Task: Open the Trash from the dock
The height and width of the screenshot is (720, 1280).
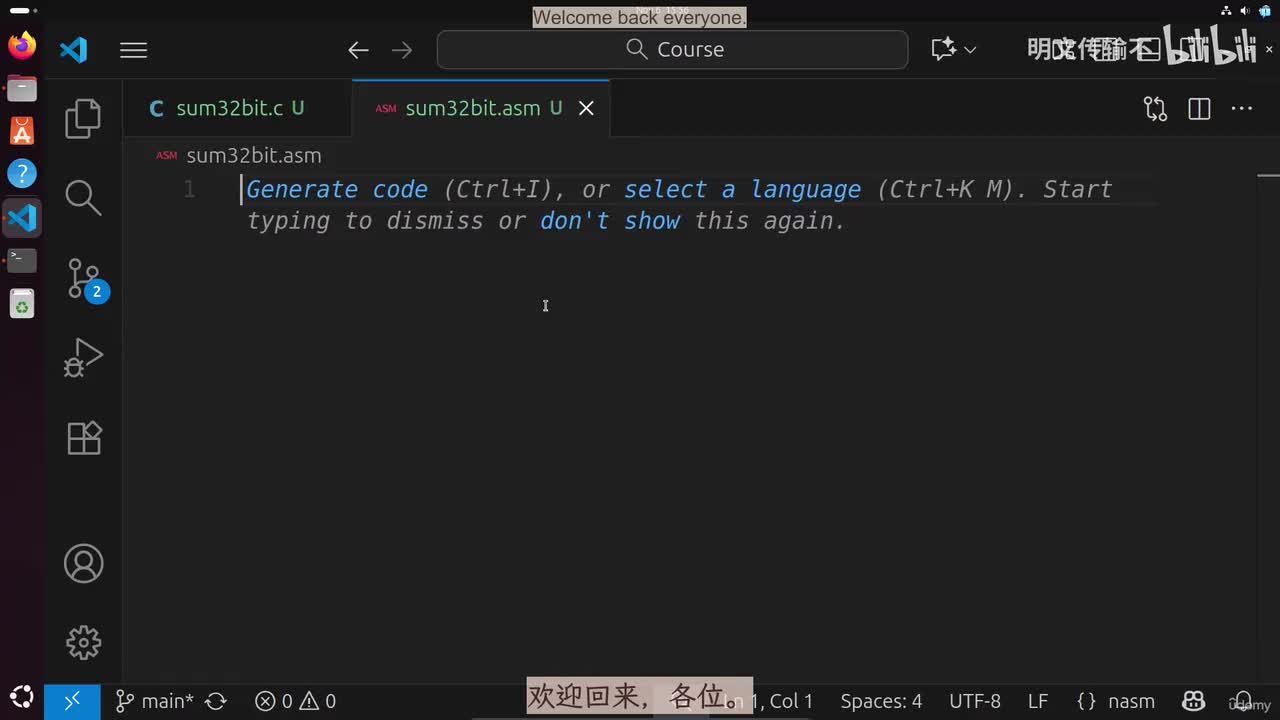Action: pos(22,303)
